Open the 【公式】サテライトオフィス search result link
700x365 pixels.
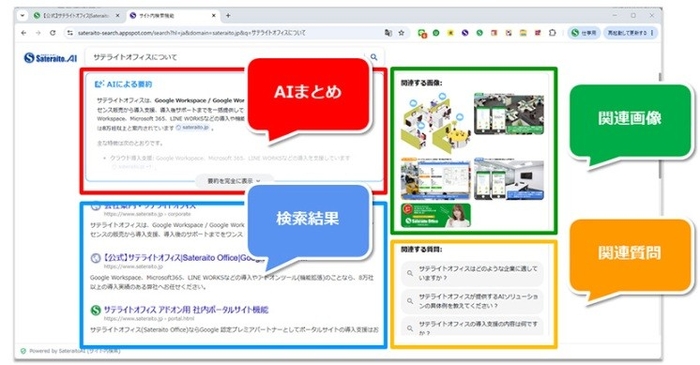tap(184, 258)
